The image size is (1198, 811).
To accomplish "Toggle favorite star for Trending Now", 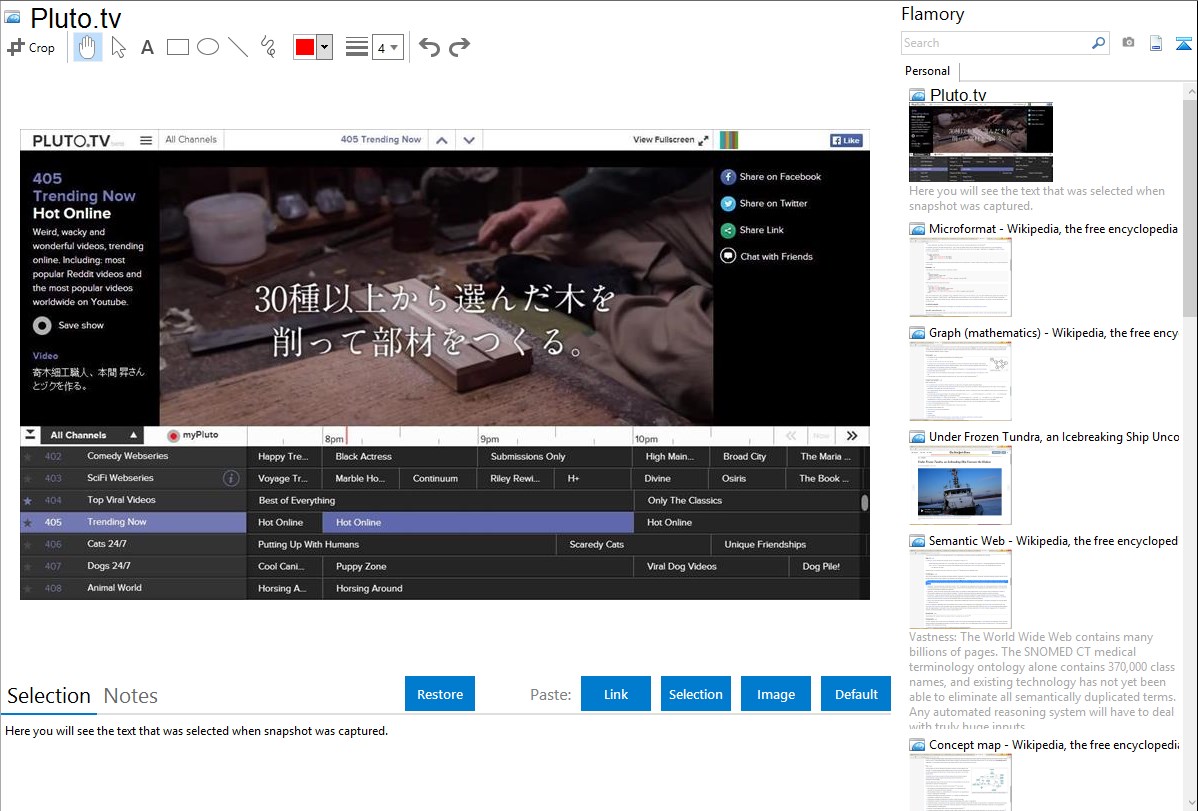I will (x=28, y=523).
